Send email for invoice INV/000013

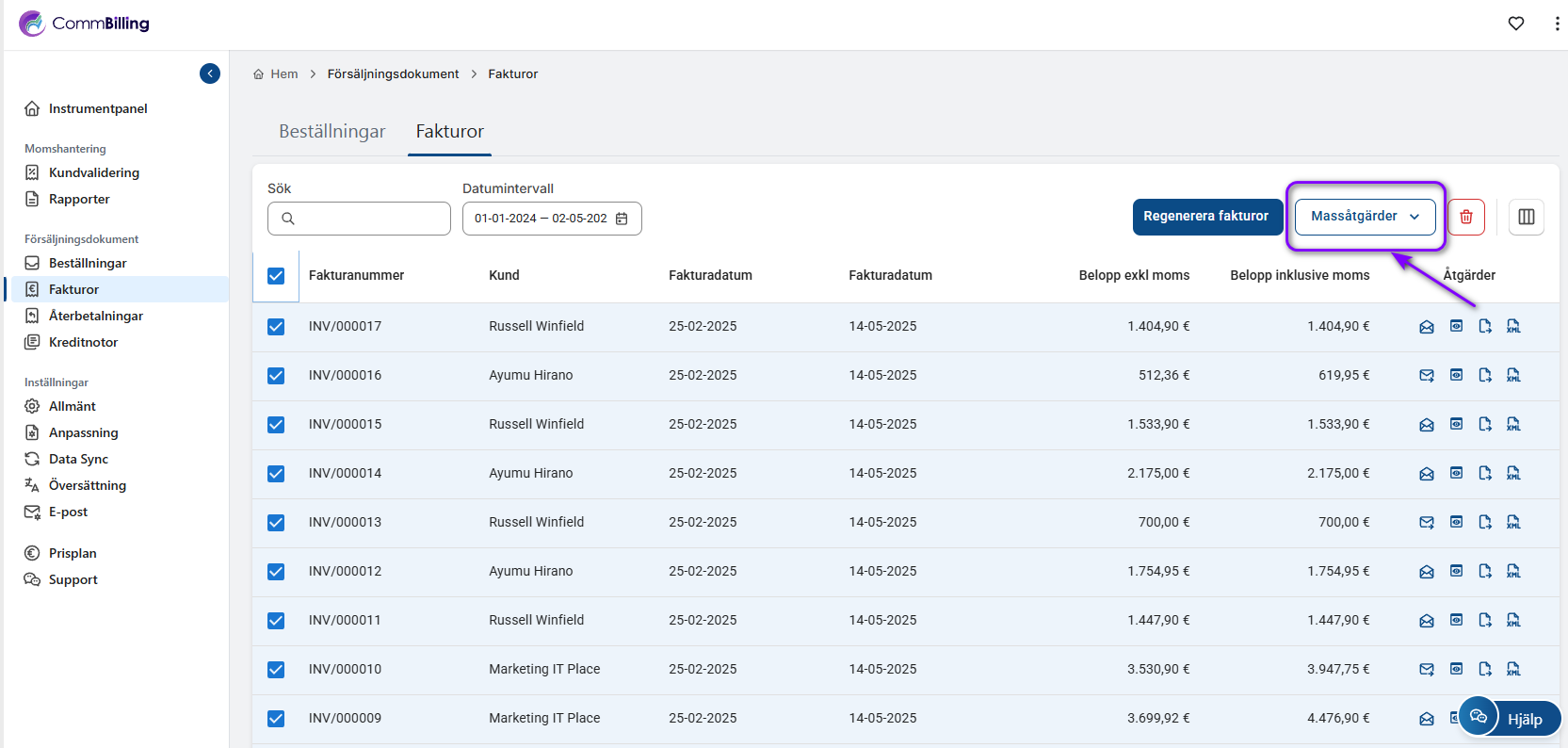click(1427, 522)
